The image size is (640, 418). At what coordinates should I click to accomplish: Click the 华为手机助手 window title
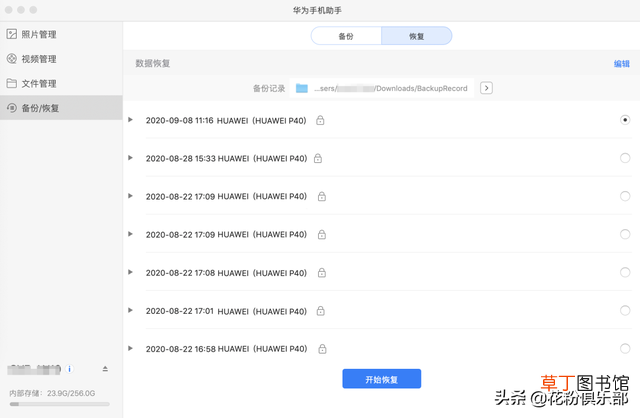coord(317,10)
